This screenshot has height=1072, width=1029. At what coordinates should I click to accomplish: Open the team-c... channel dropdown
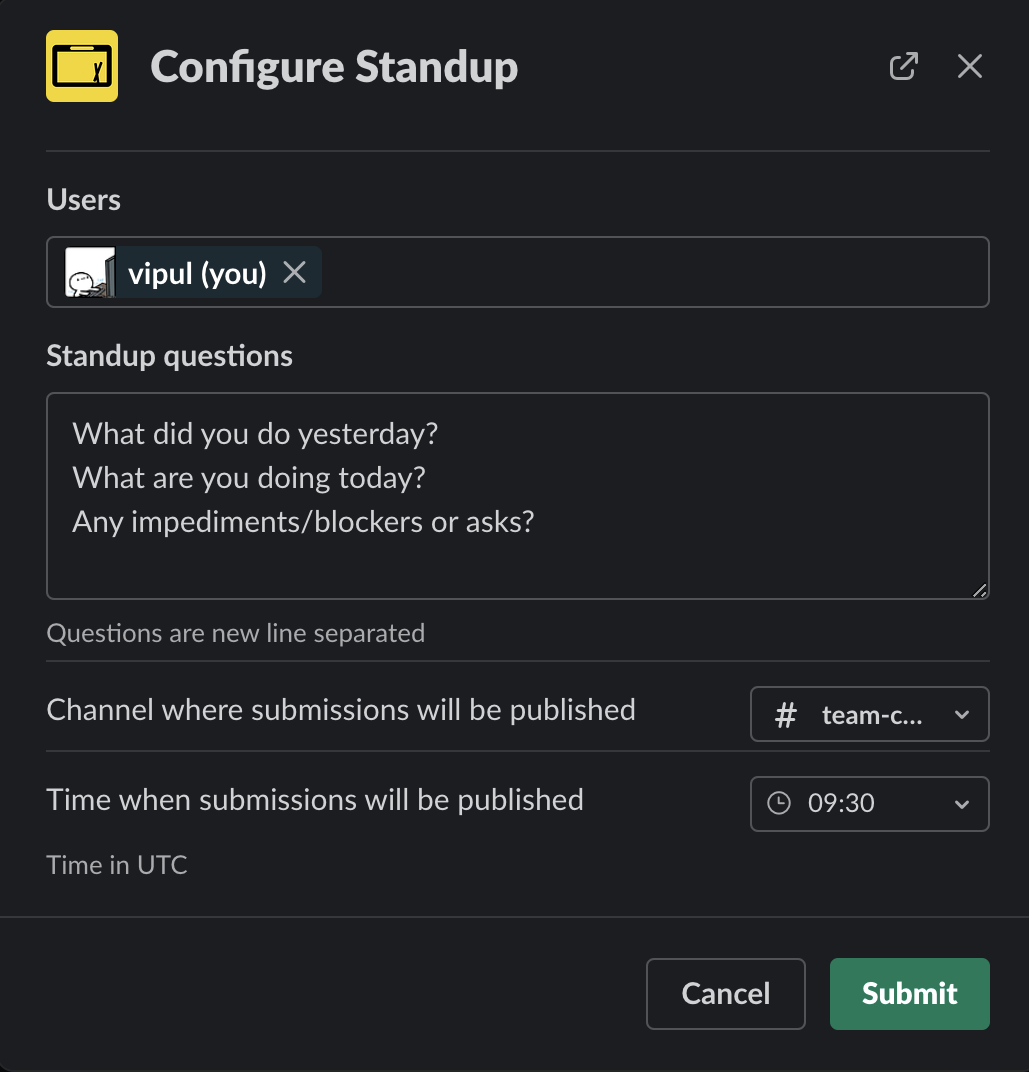coord(870,714)
